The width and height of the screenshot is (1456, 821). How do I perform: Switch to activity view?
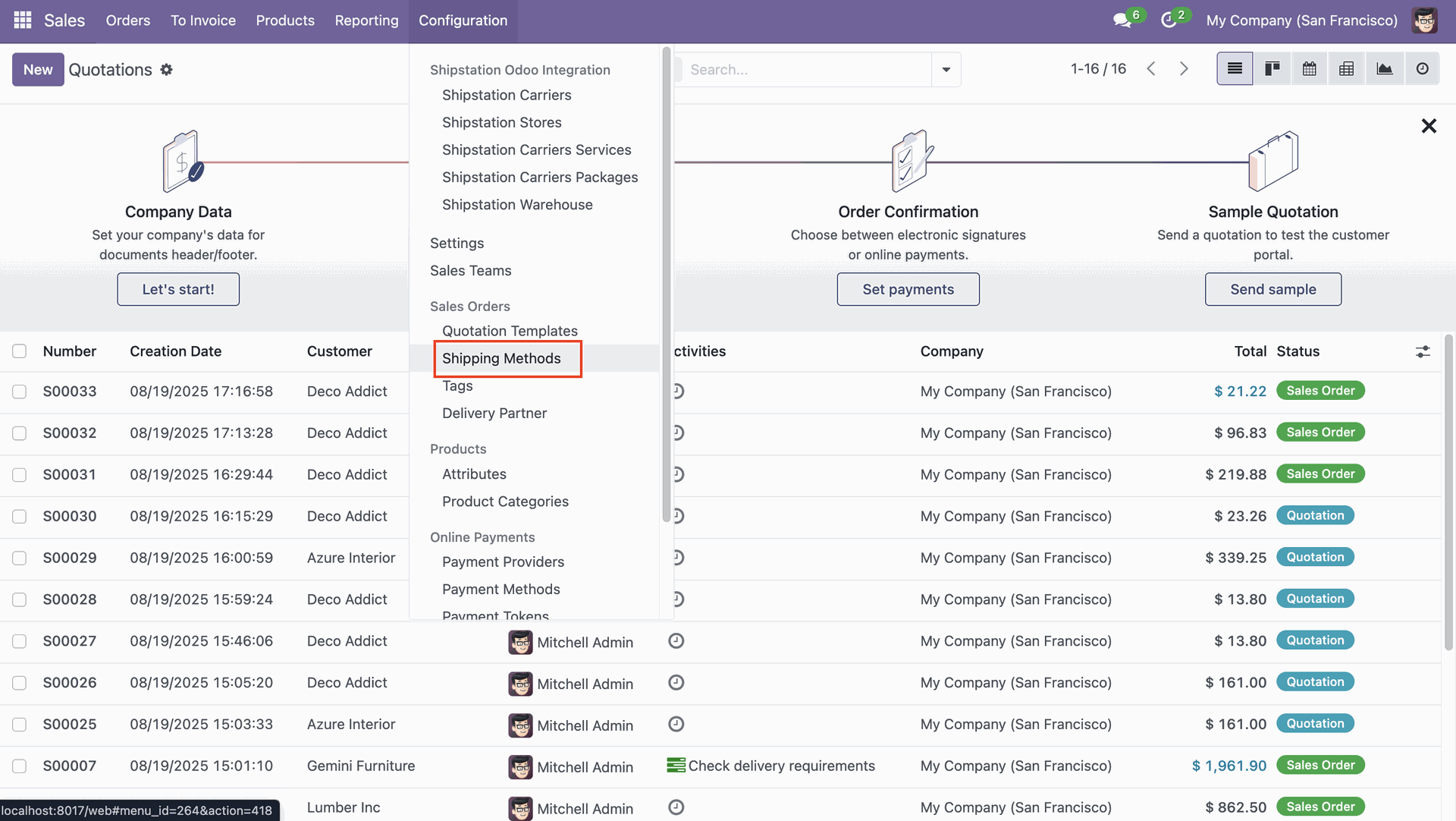point(1422,69)
